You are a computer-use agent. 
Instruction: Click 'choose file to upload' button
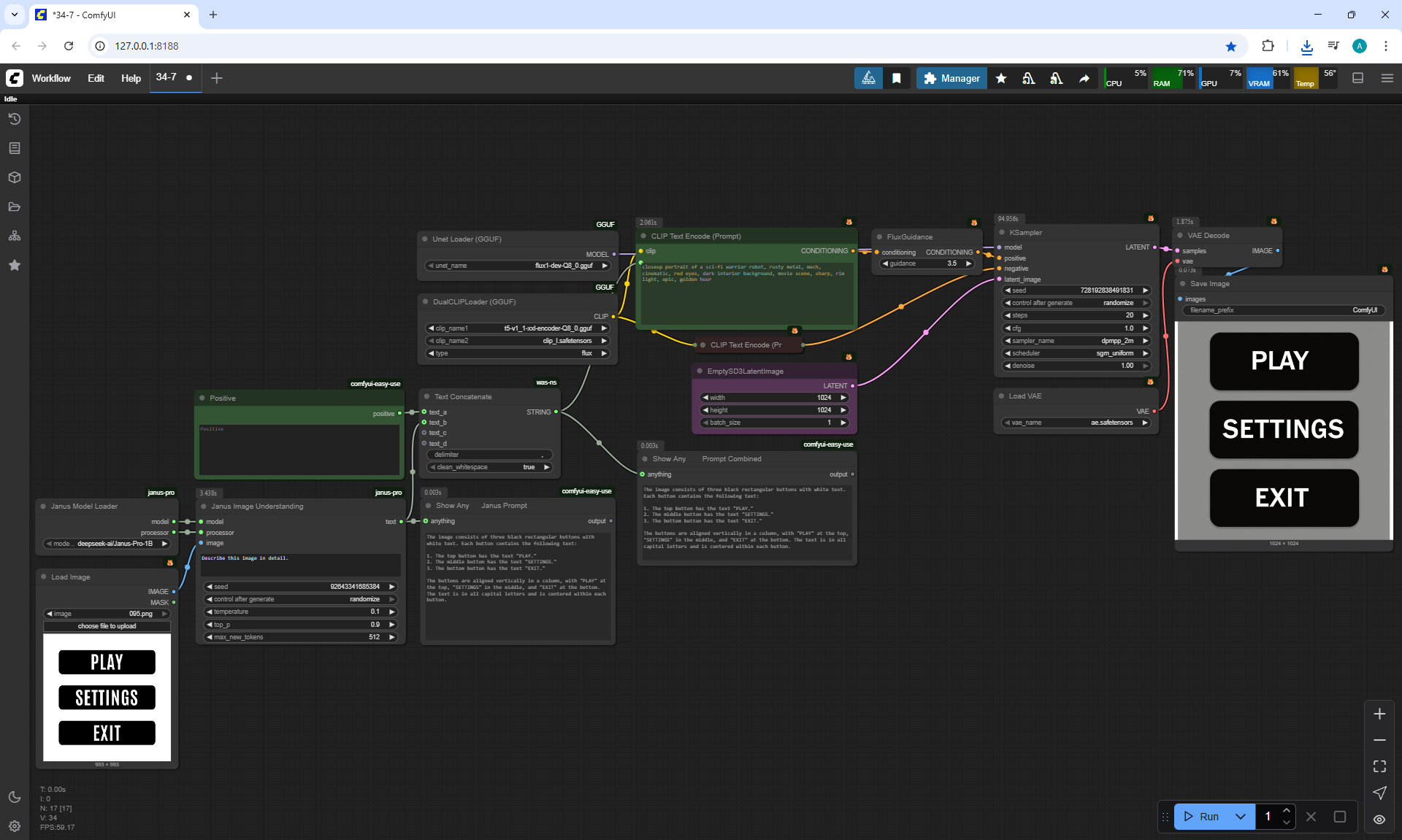pyautogui.click(x=107, y=626)
